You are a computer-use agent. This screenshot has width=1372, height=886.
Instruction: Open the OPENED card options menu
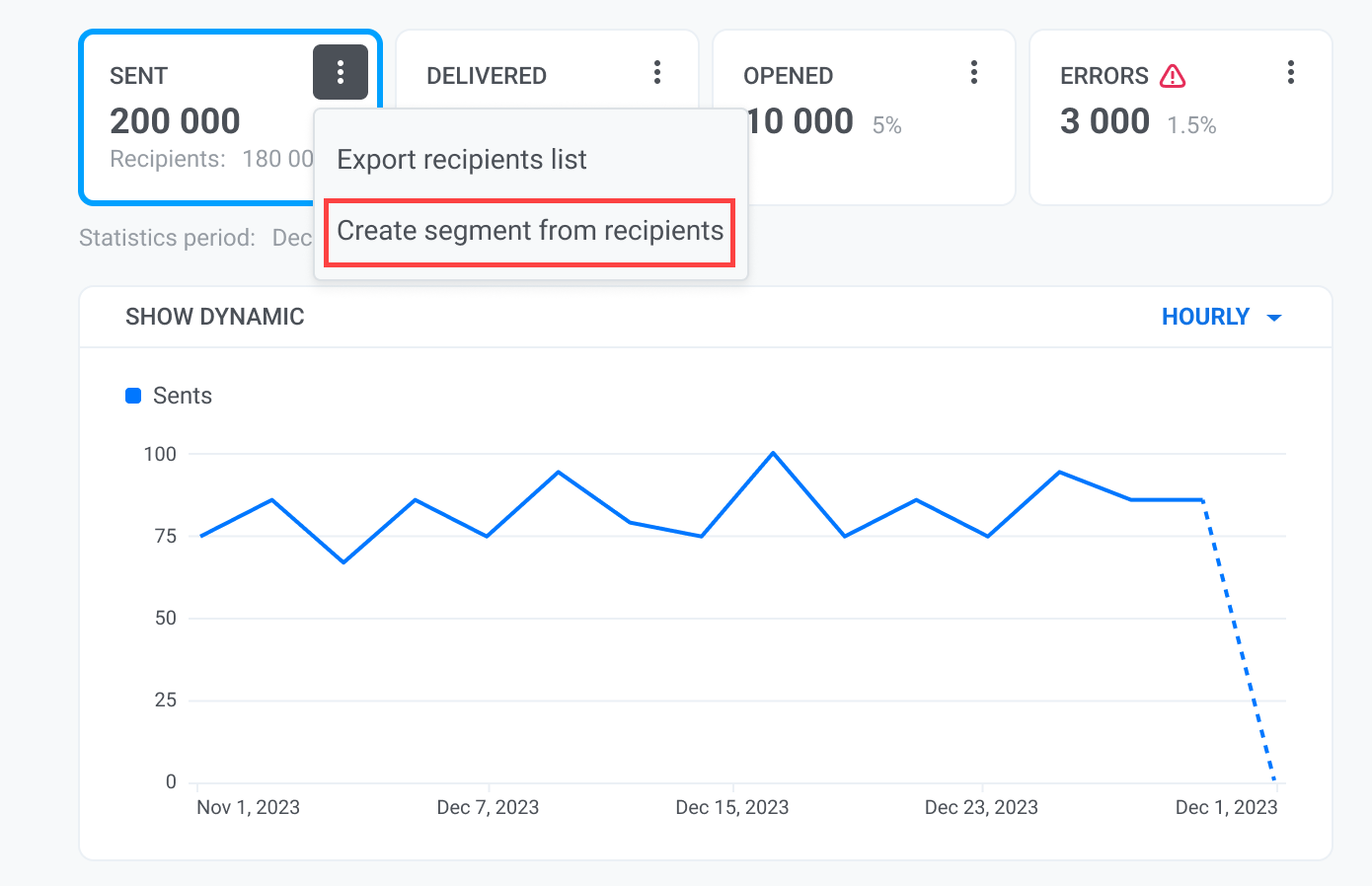pyautogui.click(x=974, y=72)
